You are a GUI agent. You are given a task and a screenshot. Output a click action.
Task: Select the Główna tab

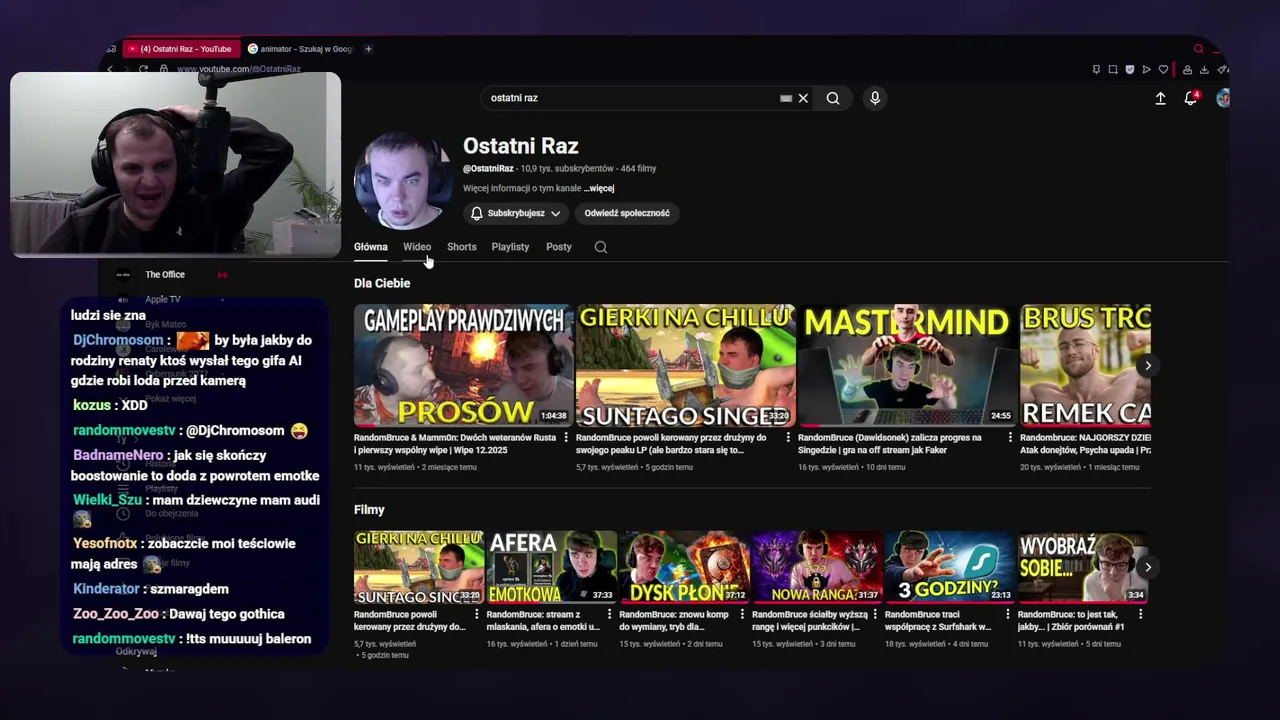click(x=370, y=247)
